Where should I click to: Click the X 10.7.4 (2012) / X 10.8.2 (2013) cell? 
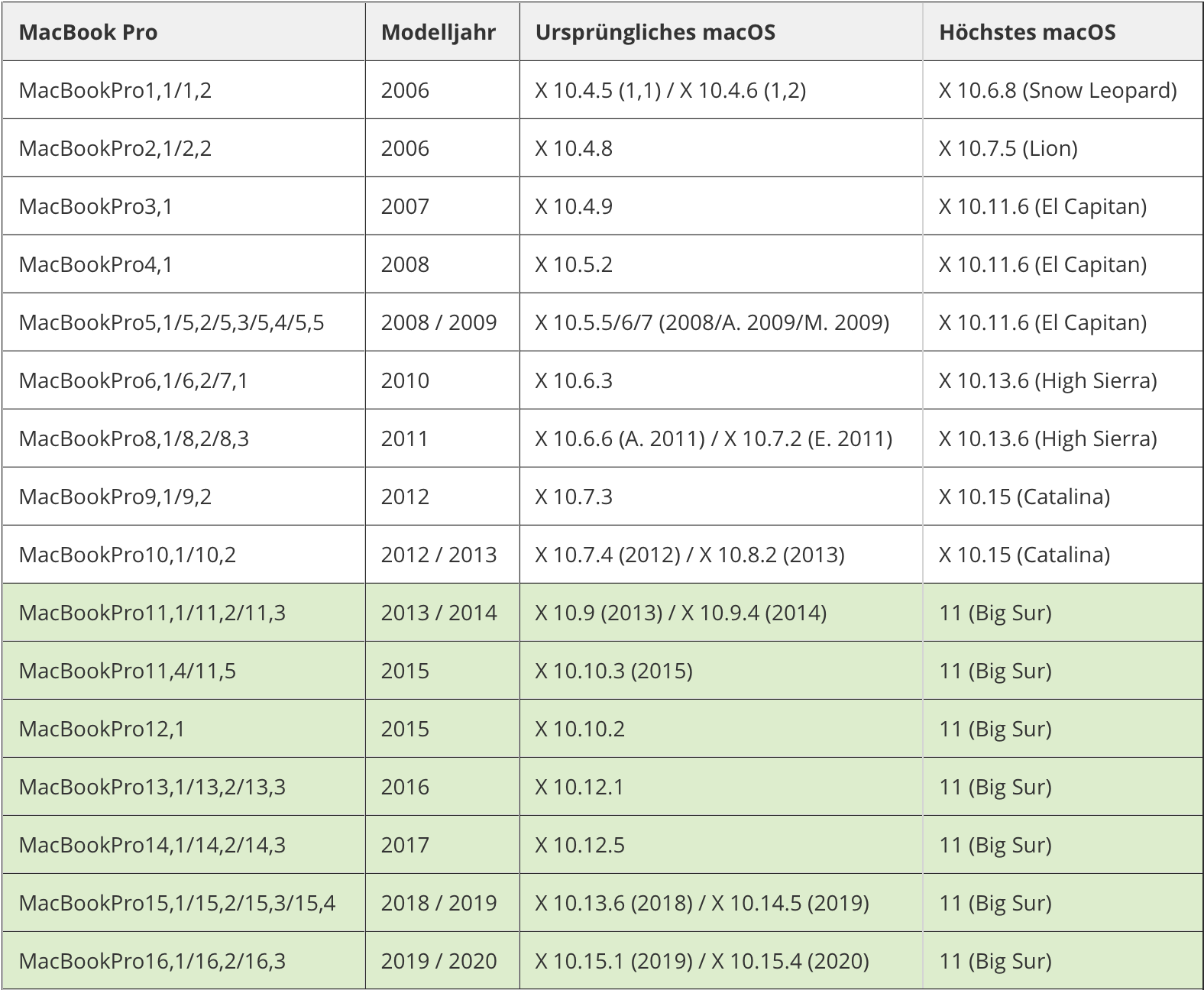click(x=689, y=555)
